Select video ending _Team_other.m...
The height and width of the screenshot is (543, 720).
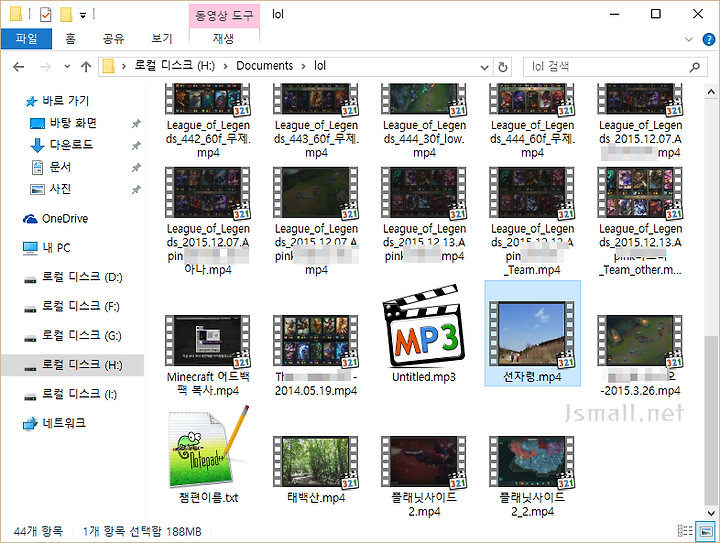(641, 221)
